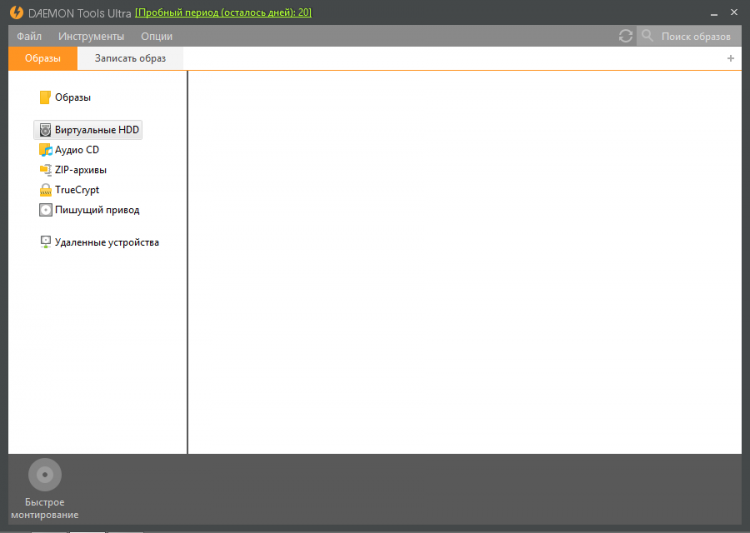Add a new tab with plus button
This screenshot has width=750, height=533.
tap(730, 58)
